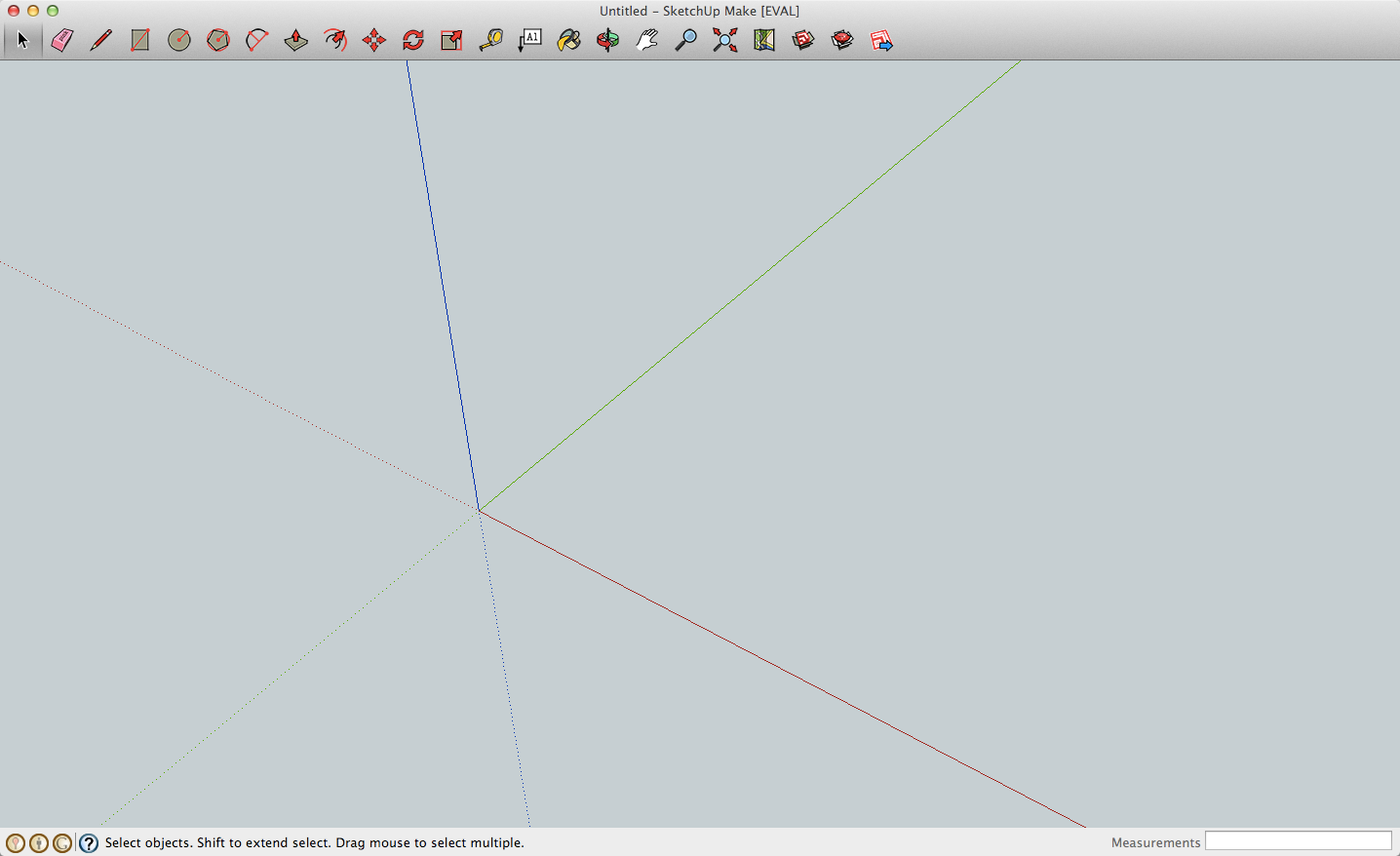Select the Text label tool

click(x=529, y=40)
